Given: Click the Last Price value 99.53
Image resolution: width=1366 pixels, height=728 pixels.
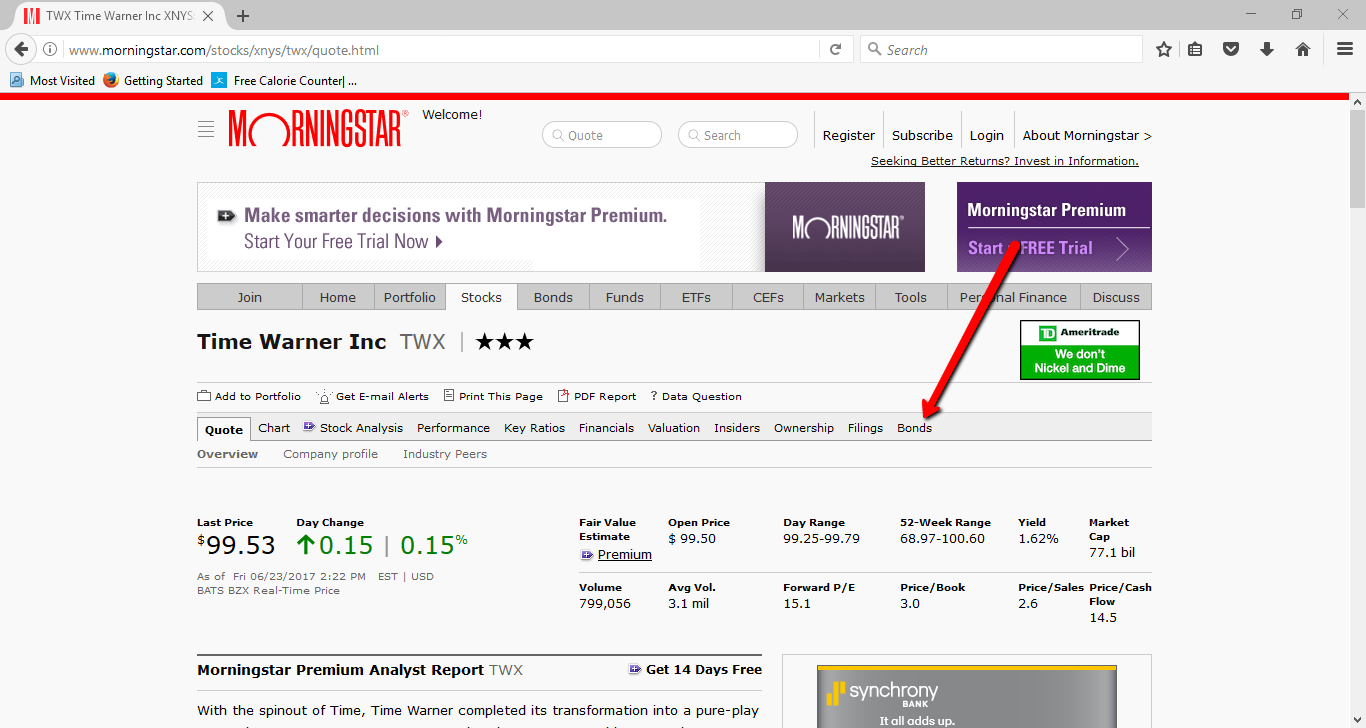Looking at the screenshot, I should pos(240,545).
